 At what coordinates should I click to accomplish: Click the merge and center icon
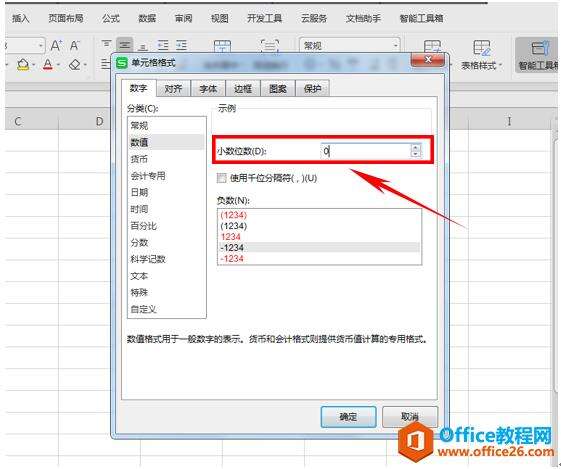(222, 46)
